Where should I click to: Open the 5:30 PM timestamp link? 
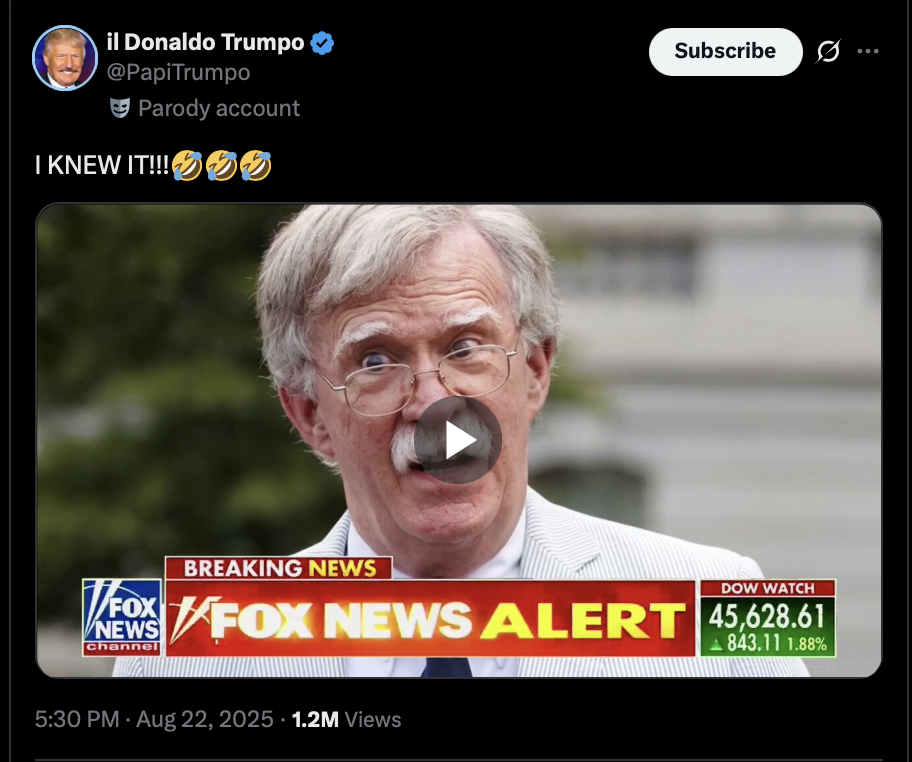click(x=77, y=720)
